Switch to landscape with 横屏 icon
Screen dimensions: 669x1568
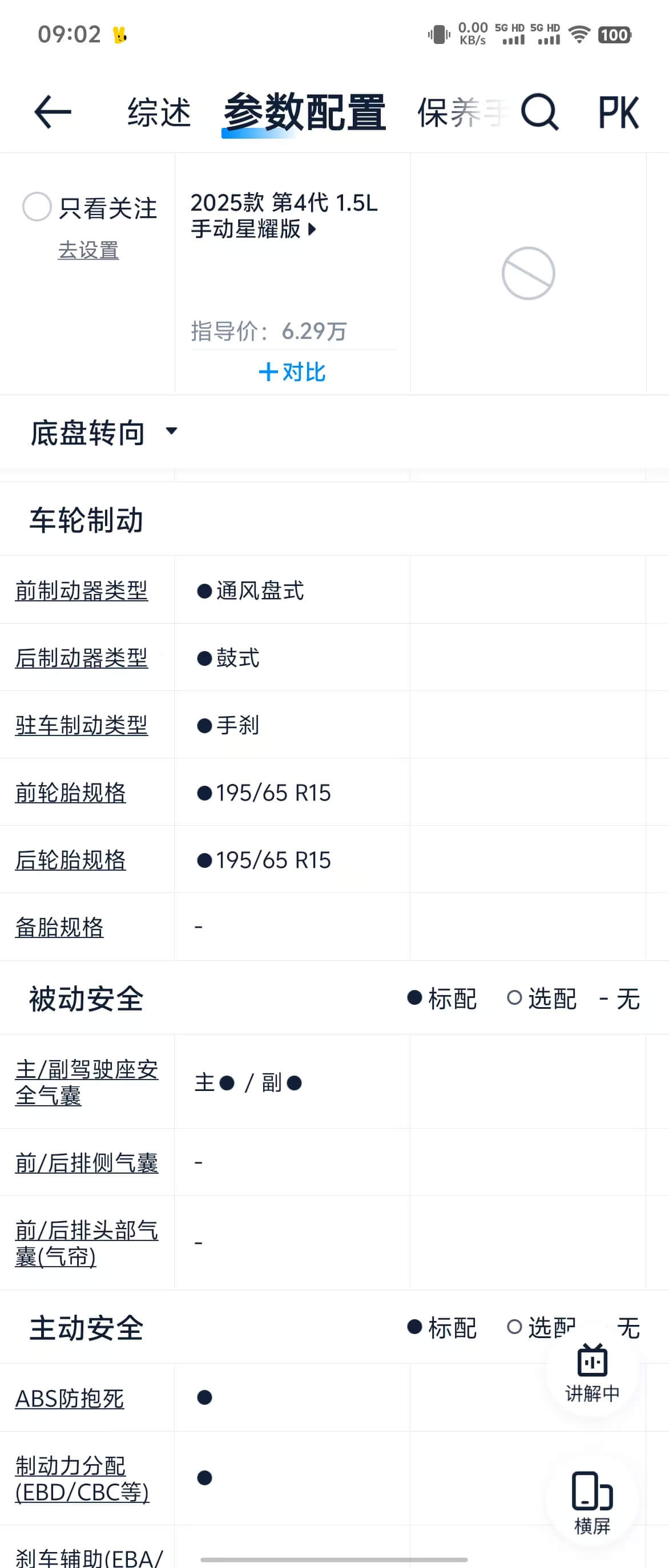593,1502
